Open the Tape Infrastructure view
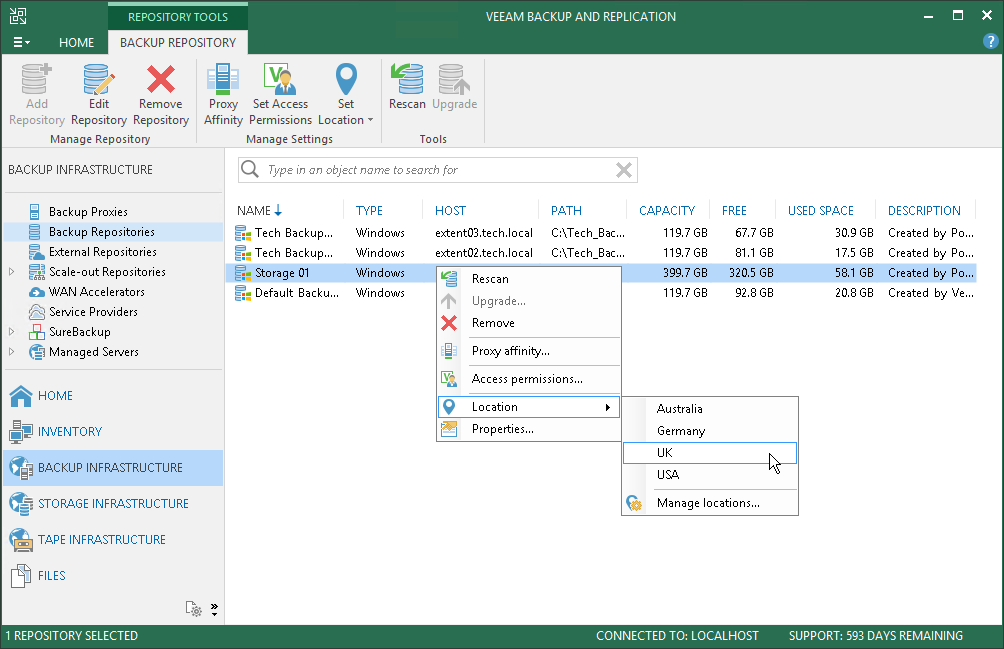 [x=101, y=539]
